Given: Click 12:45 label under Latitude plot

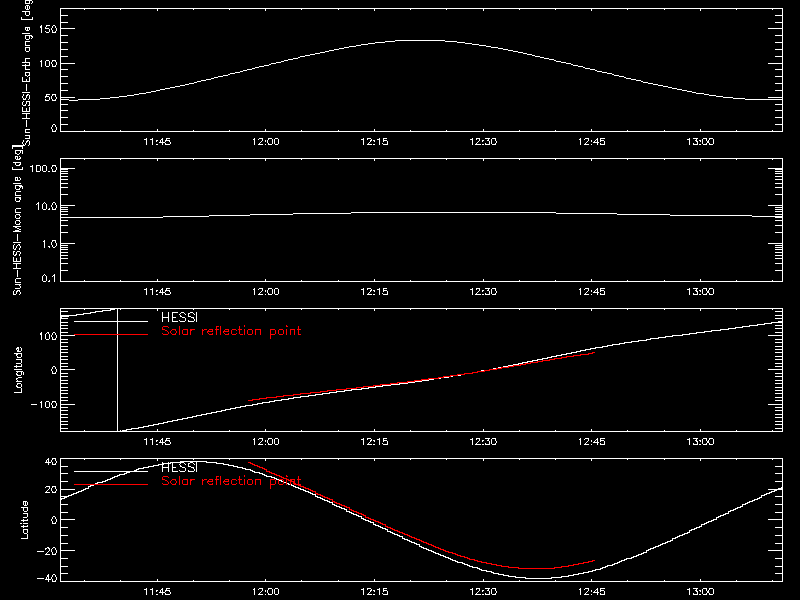Looking at the screenshot, I should 592,592.
